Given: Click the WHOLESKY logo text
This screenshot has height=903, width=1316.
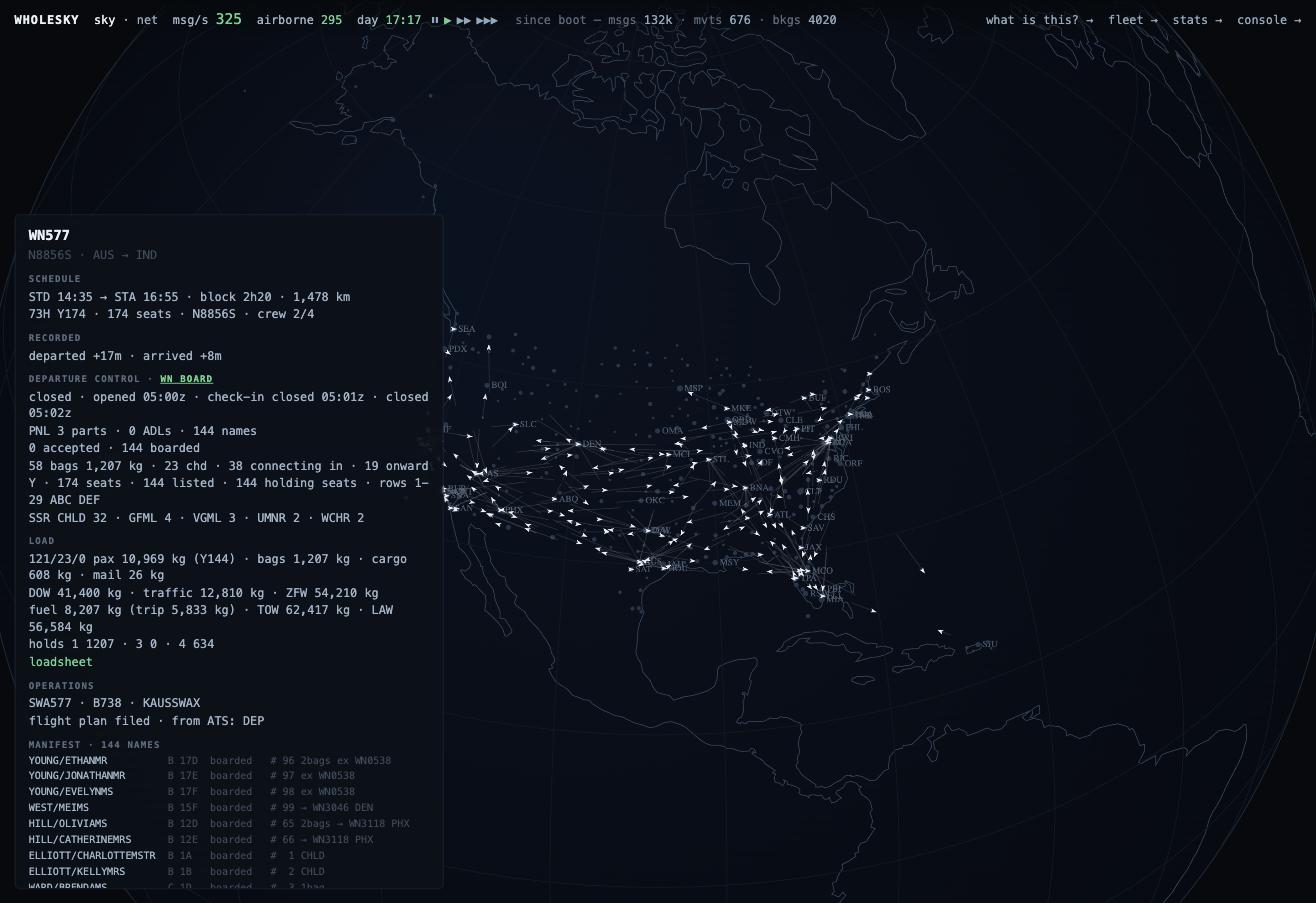Looking at the screenshot, I should tap(46, 20).
